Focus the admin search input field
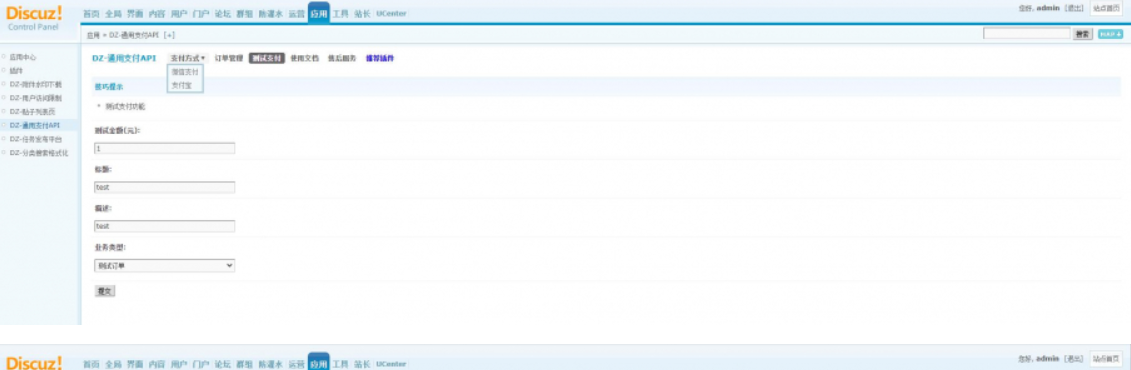Image resolution: width=1131 pixels, height=370 pixels. (1026, 34)
